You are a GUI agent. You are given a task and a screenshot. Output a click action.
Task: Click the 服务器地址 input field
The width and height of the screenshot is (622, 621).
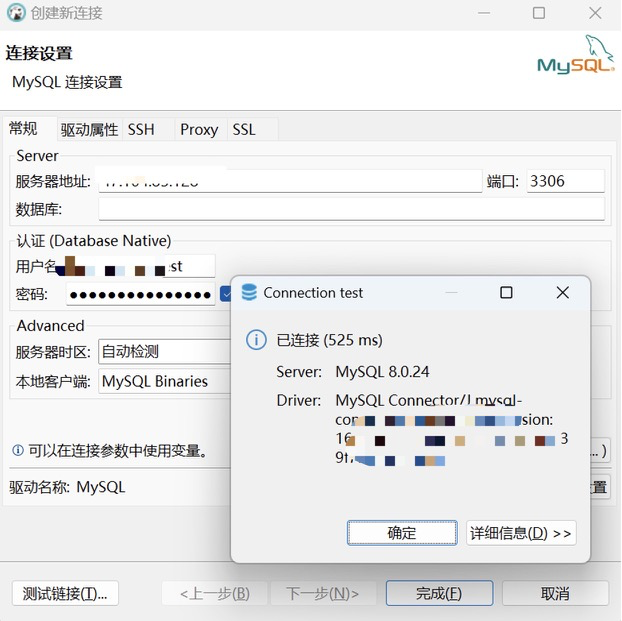tap(290, 181)
